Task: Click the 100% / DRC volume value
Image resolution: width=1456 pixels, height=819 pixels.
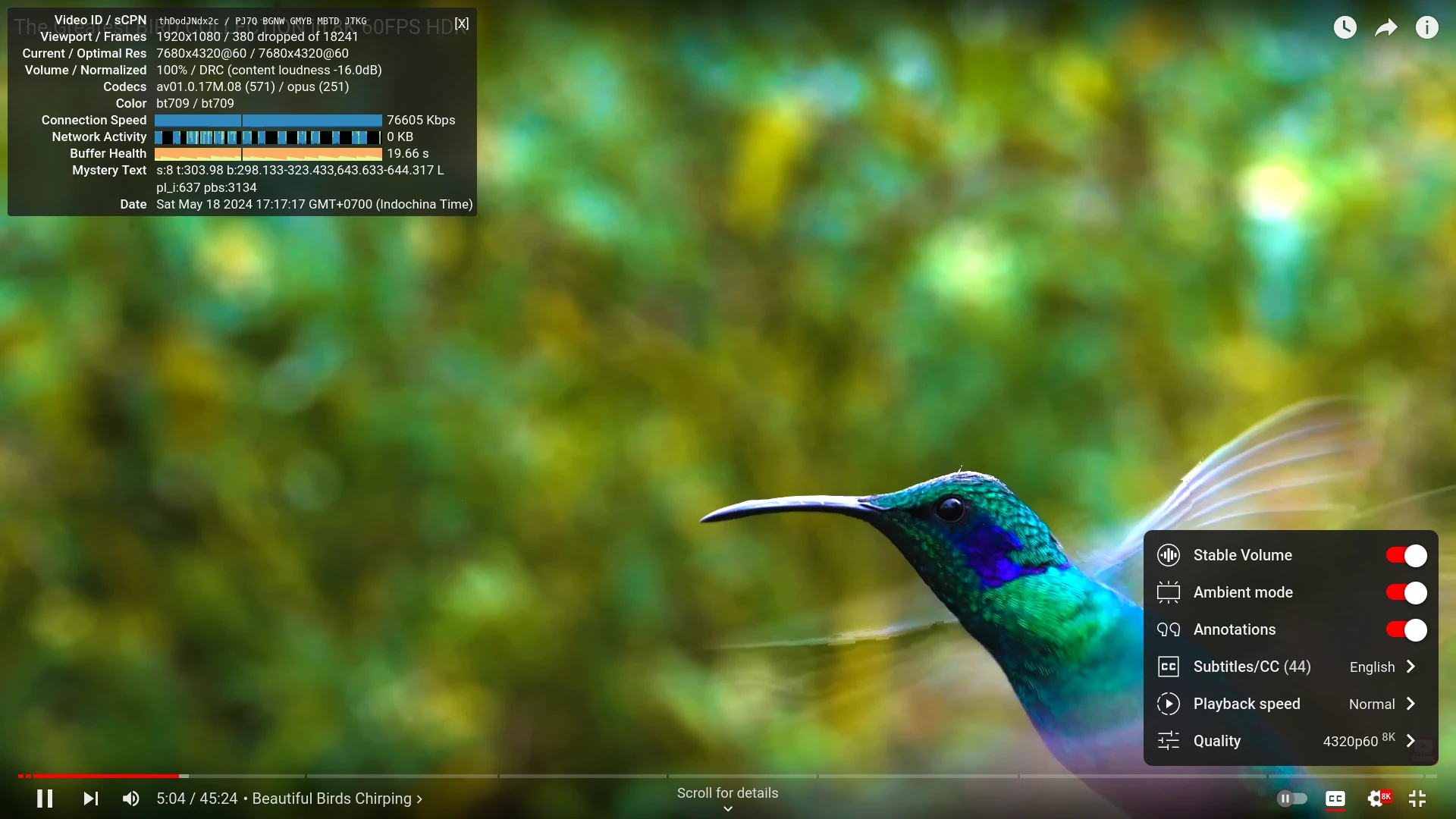Action: pyautogui.click(x=269, y=70)
